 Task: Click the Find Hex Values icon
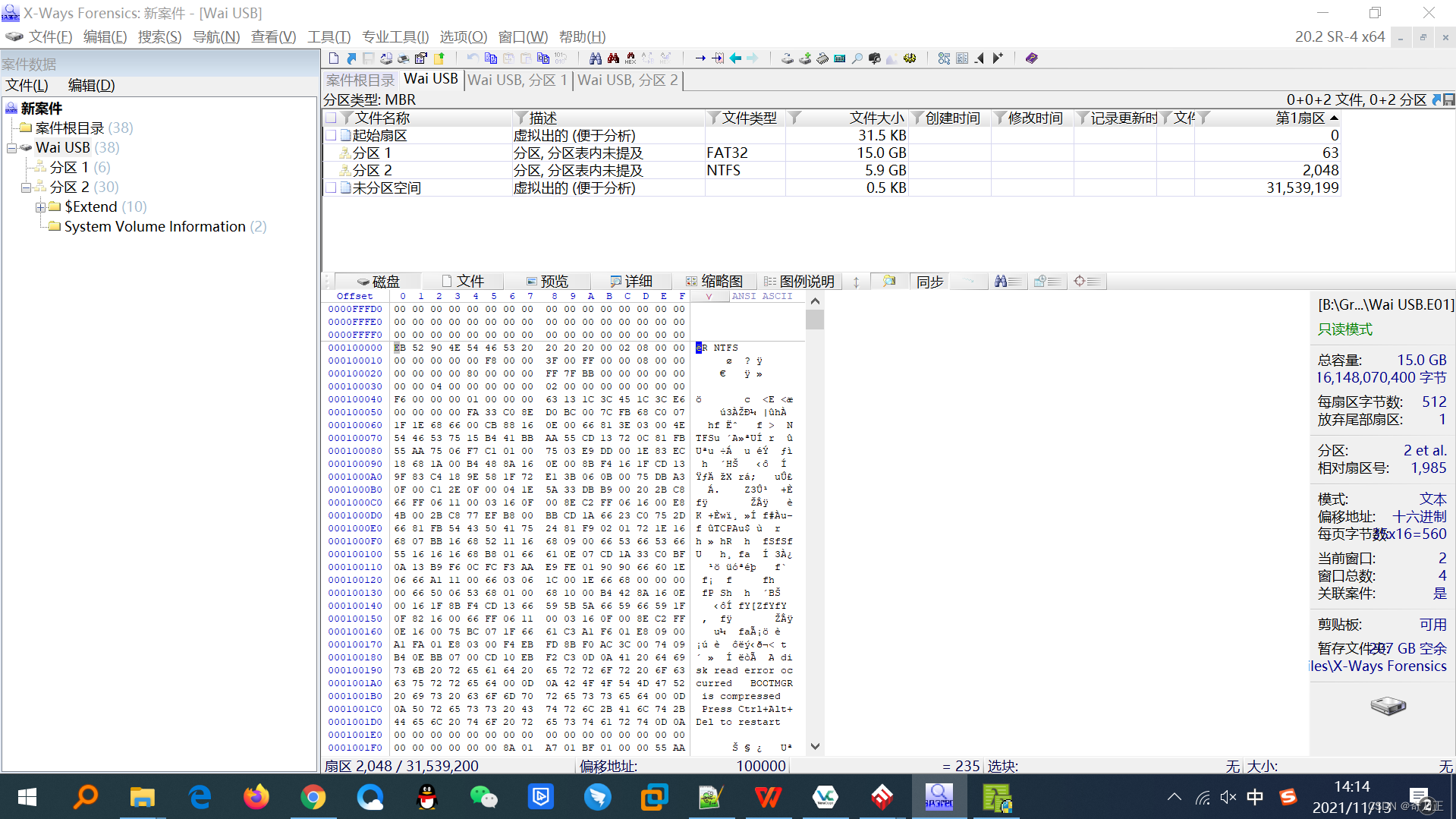coord(631,58)
